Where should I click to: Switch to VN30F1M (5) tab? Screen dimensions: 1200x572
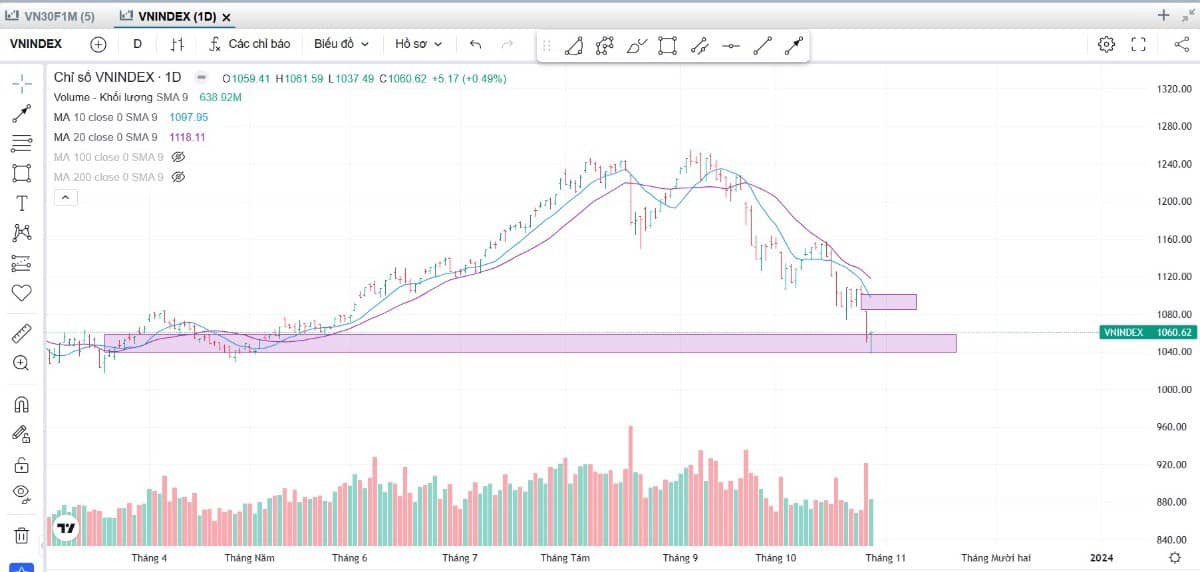tap(52, 17)
